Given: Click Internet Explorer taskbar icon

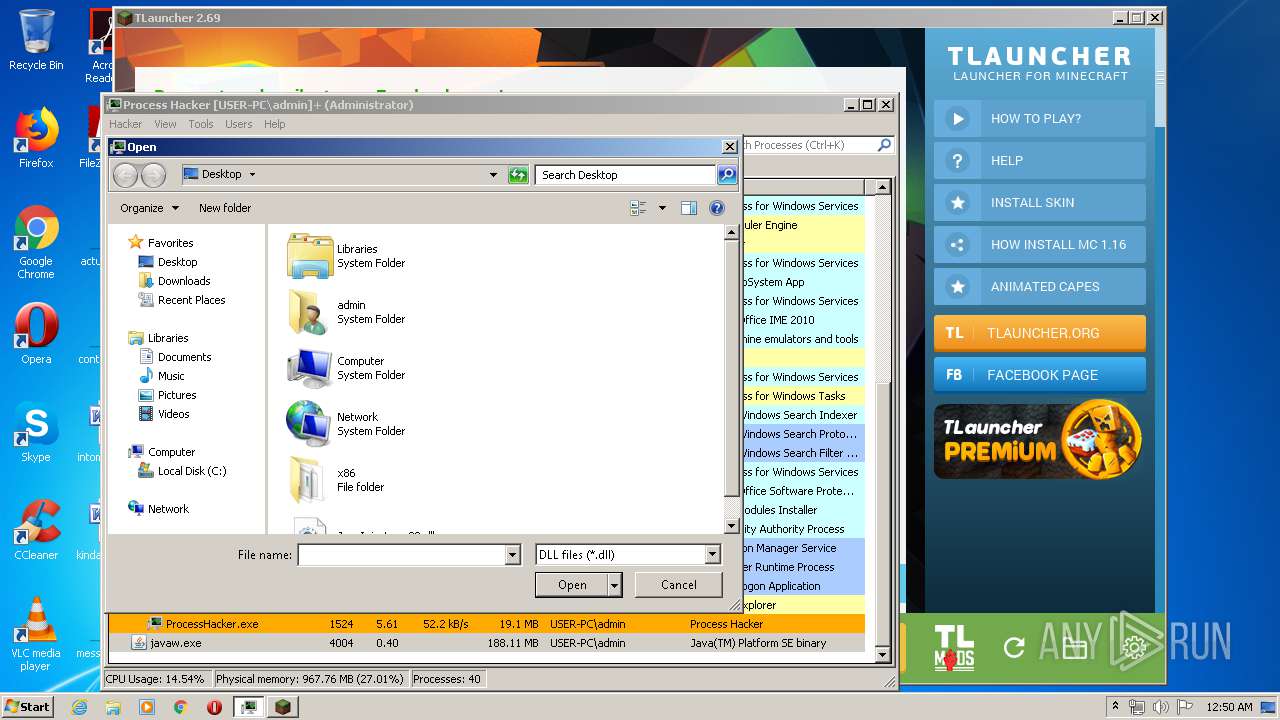Looking at the screenshot, I should (80, 707).
